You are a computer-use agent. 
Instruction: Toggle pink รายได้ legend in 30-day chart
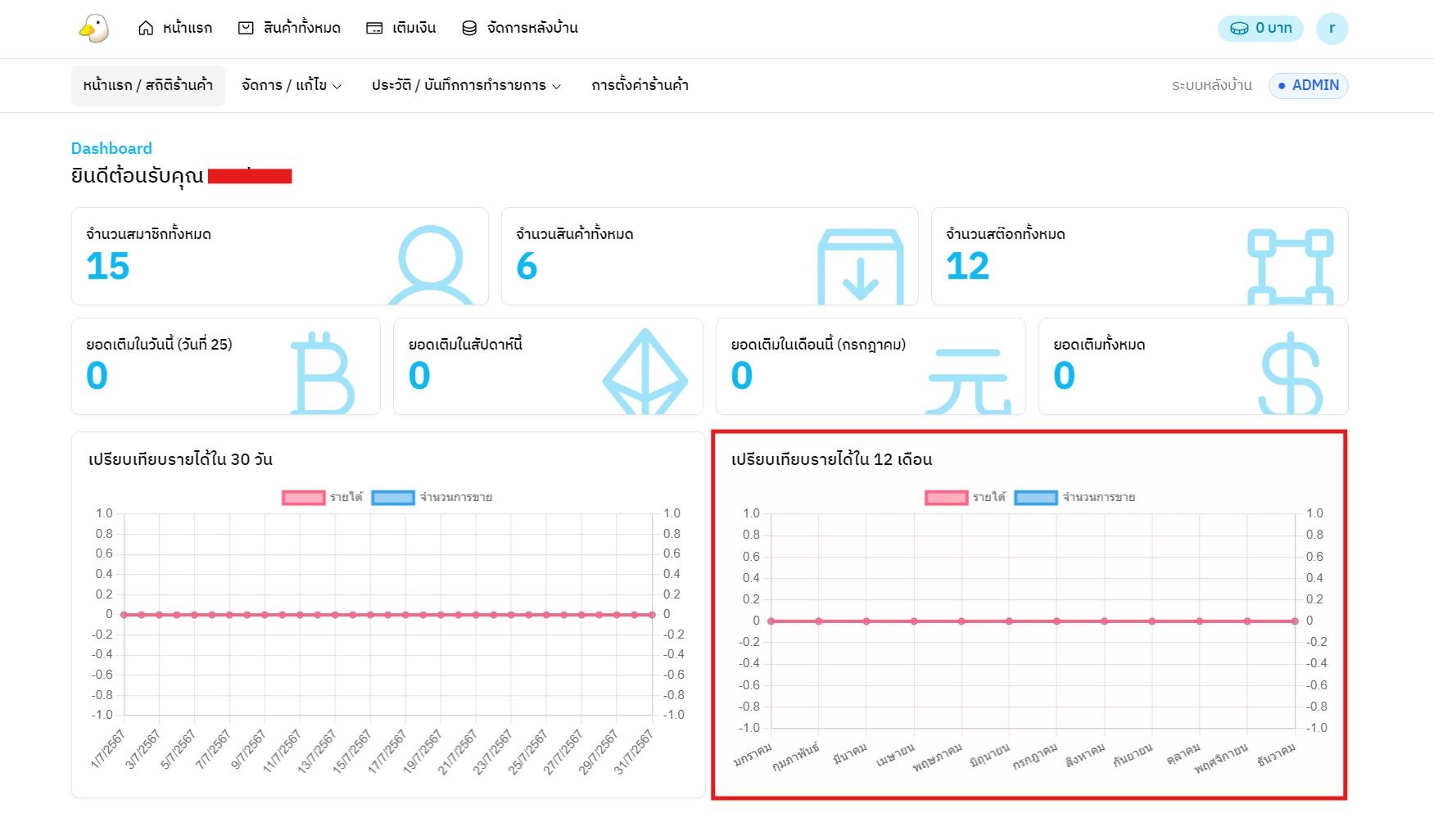[x=323, y=497]
